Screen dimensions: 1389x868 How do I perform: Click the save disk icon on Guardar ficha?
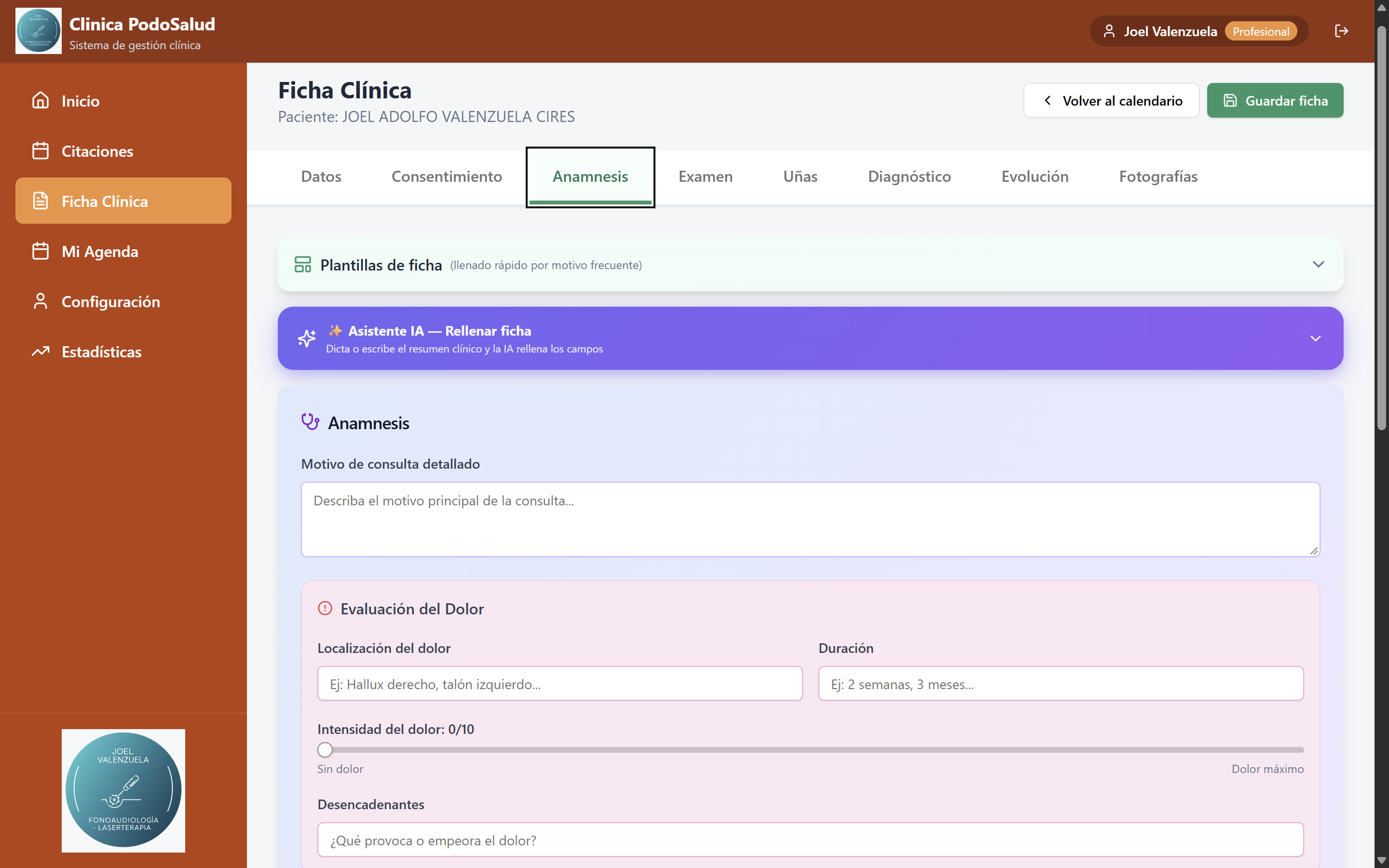point(1229,100)
